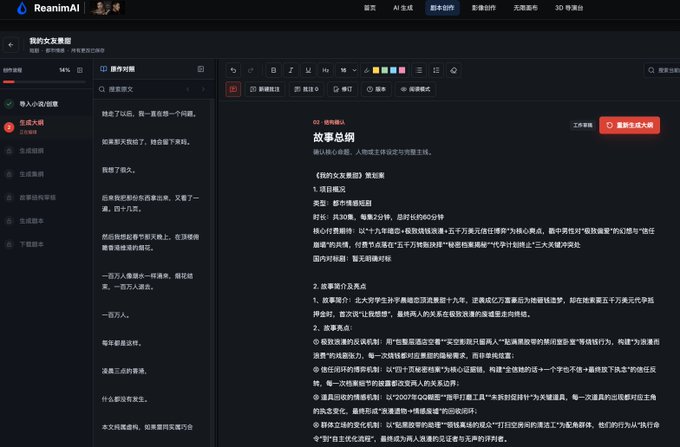Pick the blue highlight swatch

[393, 70]
